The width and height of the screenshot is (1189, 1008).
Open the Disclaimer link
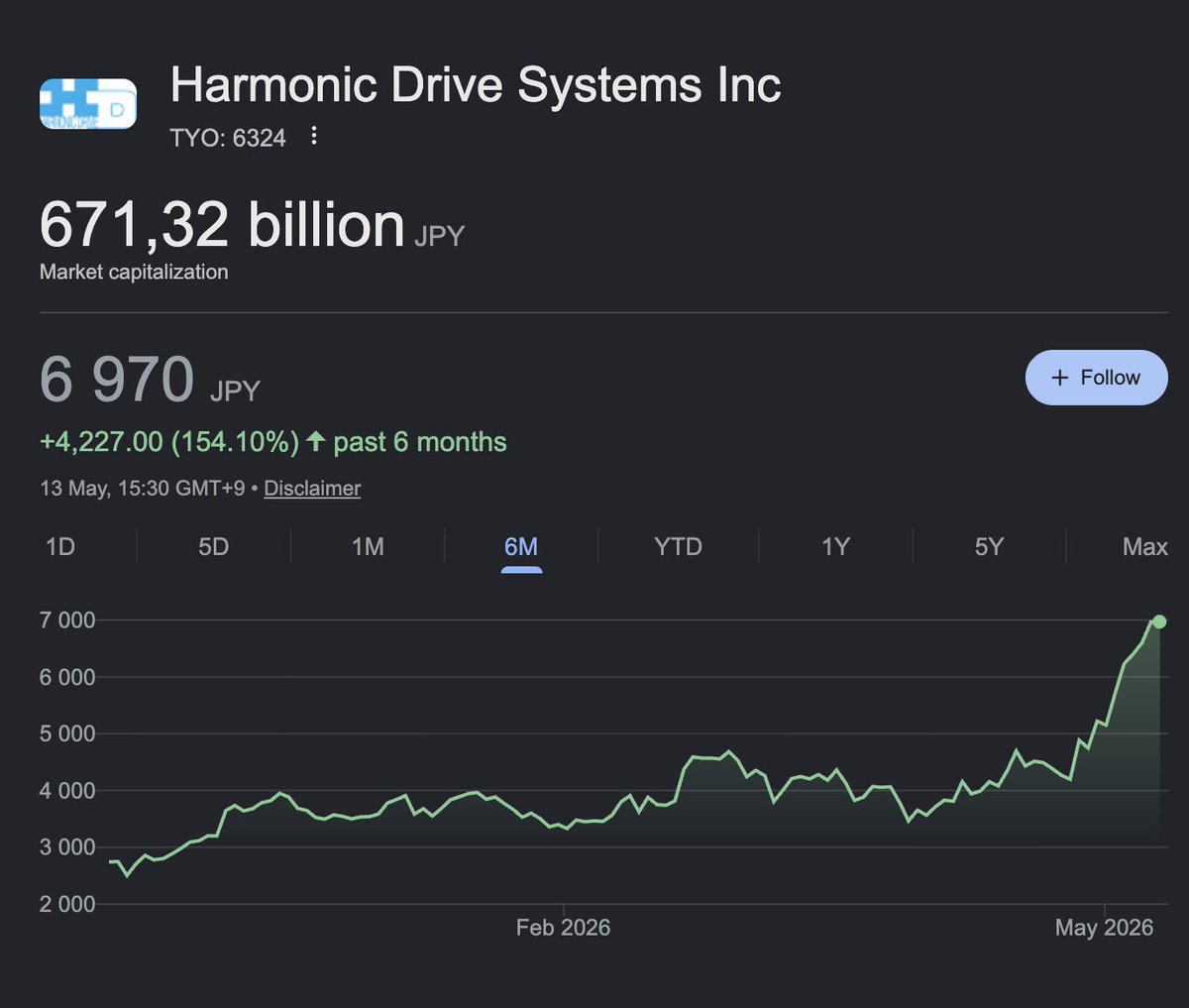pyautogui.click(x=312, y=489)
